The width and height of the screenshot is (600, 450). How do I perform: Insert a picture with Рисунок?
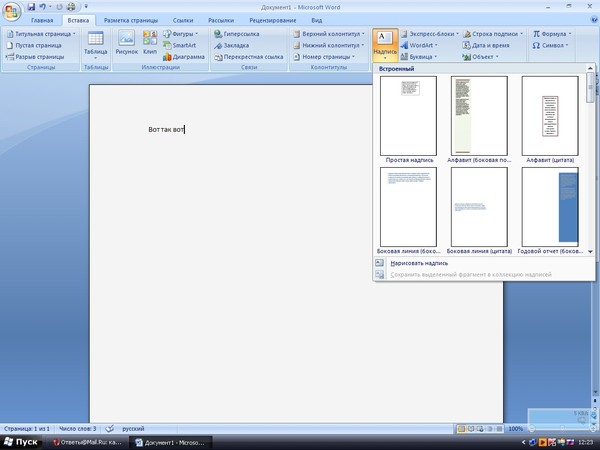[127, 43]
